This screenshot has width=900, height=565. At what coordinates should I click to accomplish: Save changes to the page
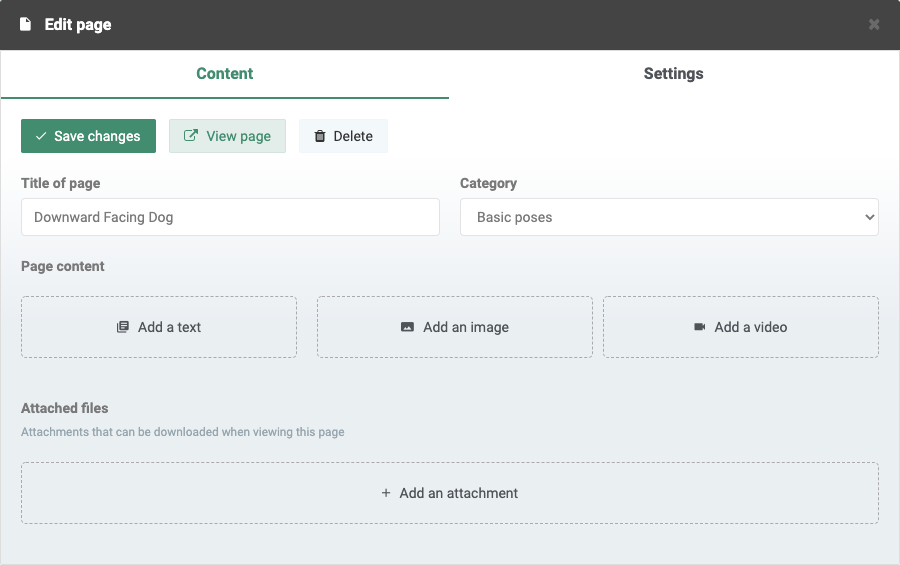88,136
